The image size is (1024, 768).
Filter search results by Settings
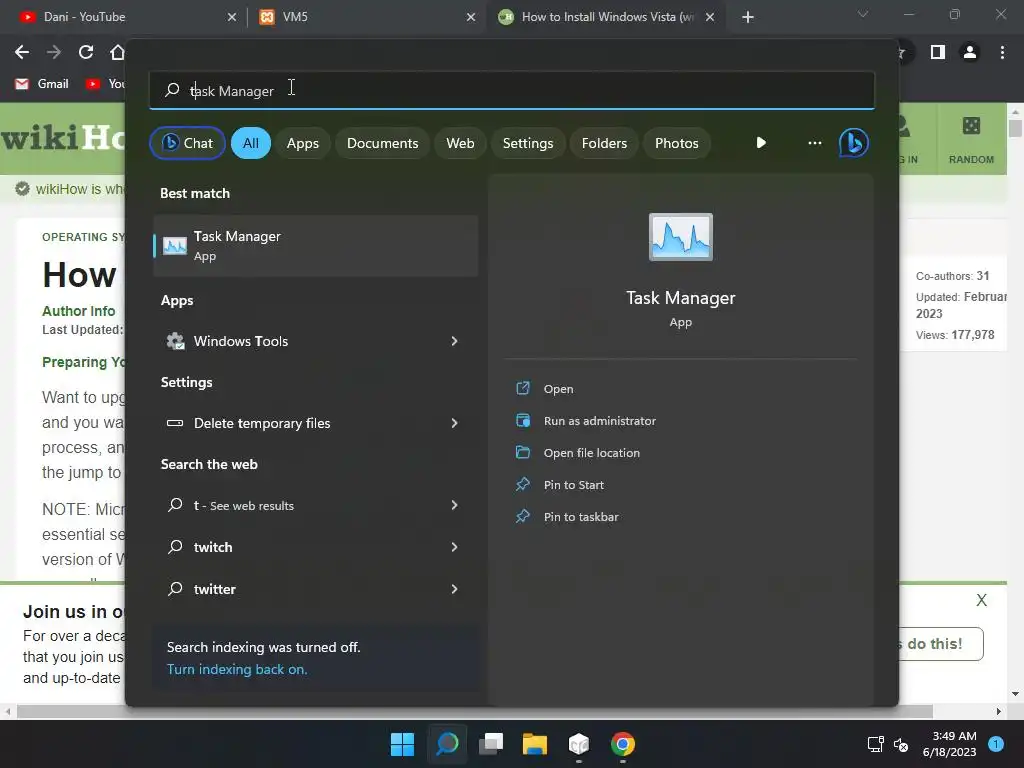[528, 143]
